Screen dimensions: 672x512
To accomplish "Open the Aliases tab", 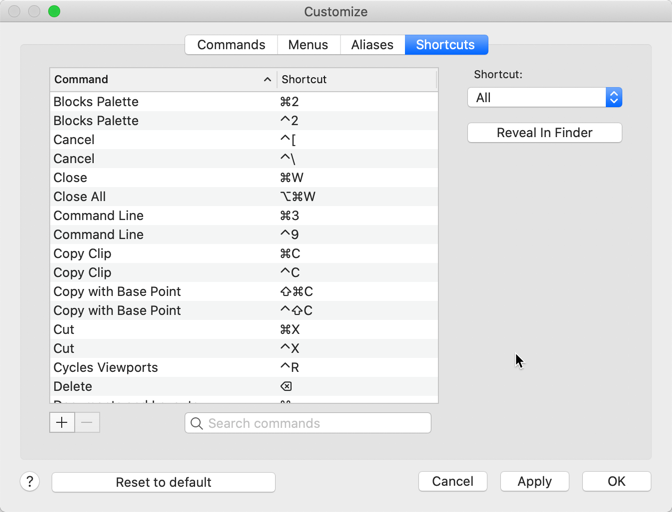I will 372,45.
